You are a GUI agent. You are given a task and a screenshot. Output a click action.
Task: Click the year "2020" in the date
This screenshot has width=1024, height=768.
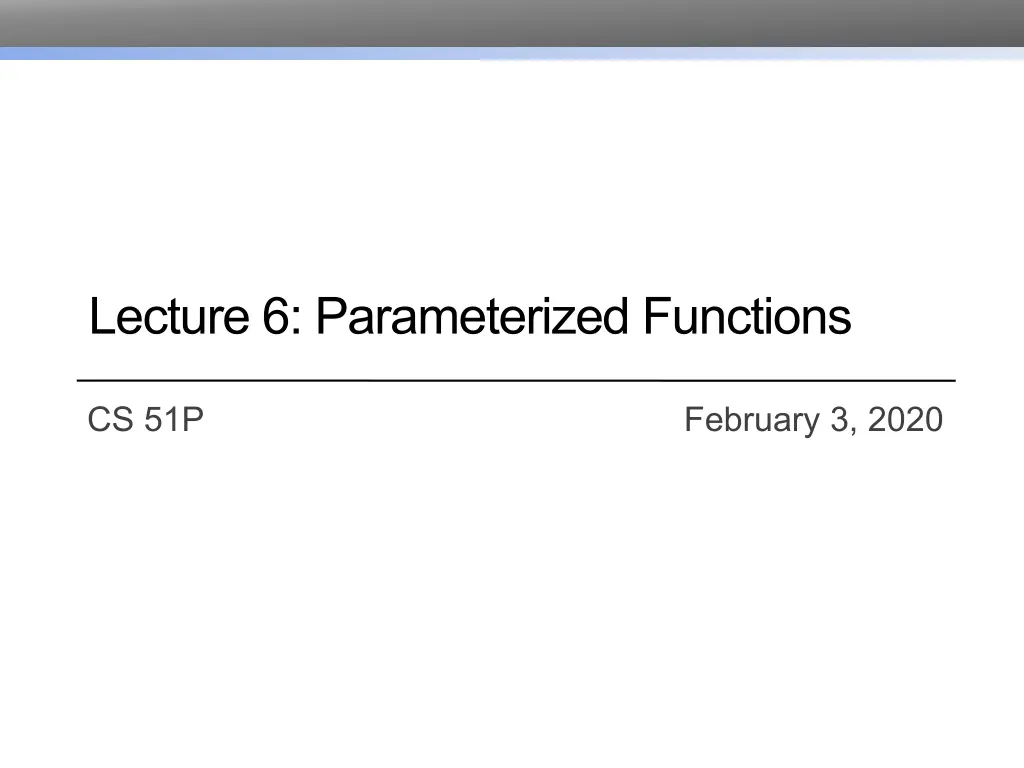(x=905, y=420)
